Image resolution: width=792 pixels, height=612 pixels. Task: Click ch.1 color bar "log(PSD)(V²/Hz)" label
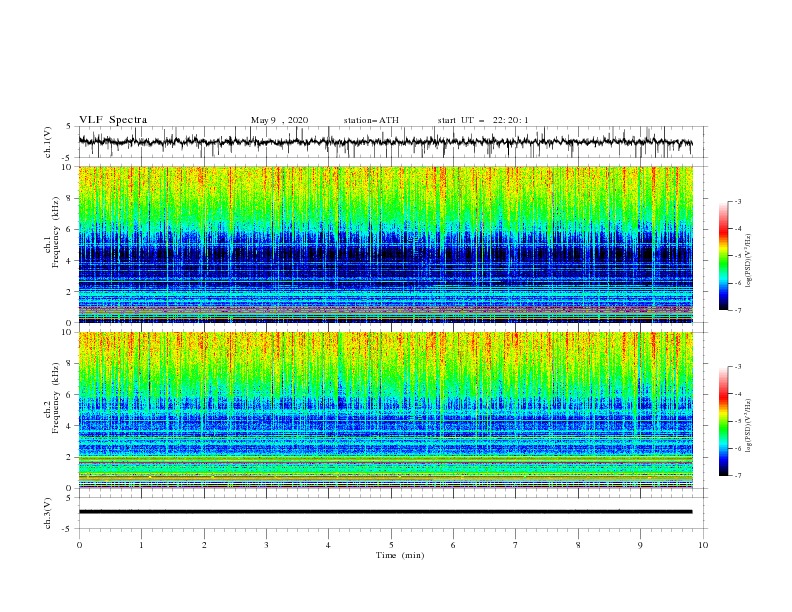(x=749, y=261)
